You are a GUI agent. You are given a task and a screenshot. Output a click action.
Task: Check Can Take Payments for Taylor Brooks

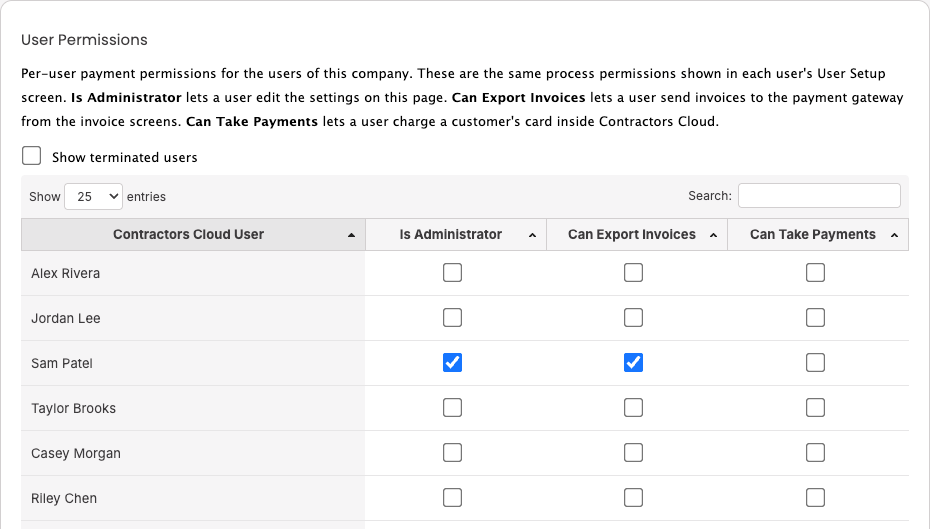coord(816,408)
